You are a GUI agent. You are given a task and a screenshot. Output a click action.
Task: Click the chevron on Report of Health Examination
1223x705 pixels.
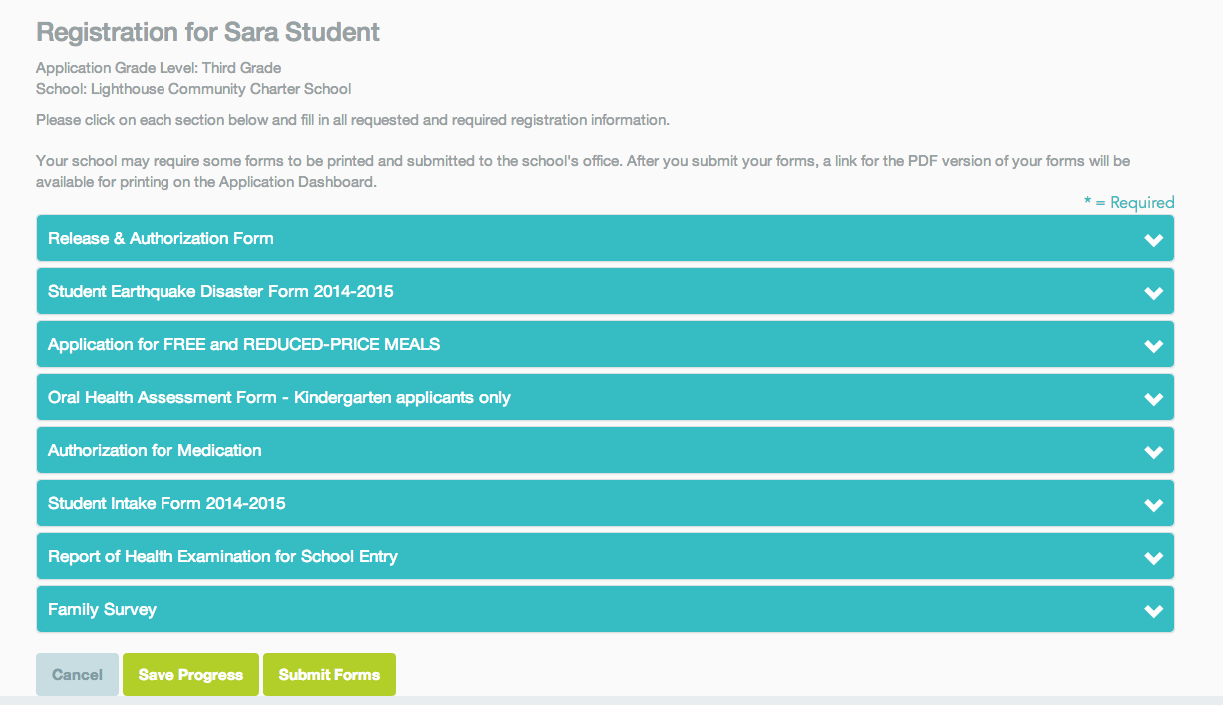(1153, 556)
